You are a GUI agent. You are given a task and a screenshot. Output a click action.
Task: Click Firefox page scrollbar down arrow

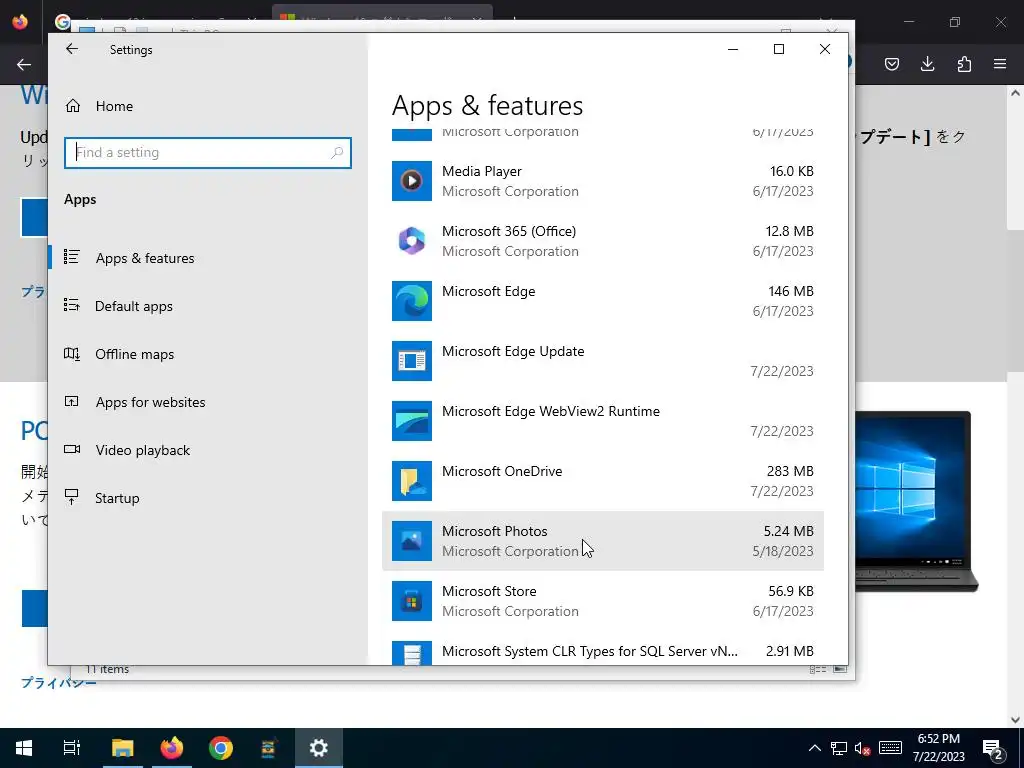coord(1016,720)
